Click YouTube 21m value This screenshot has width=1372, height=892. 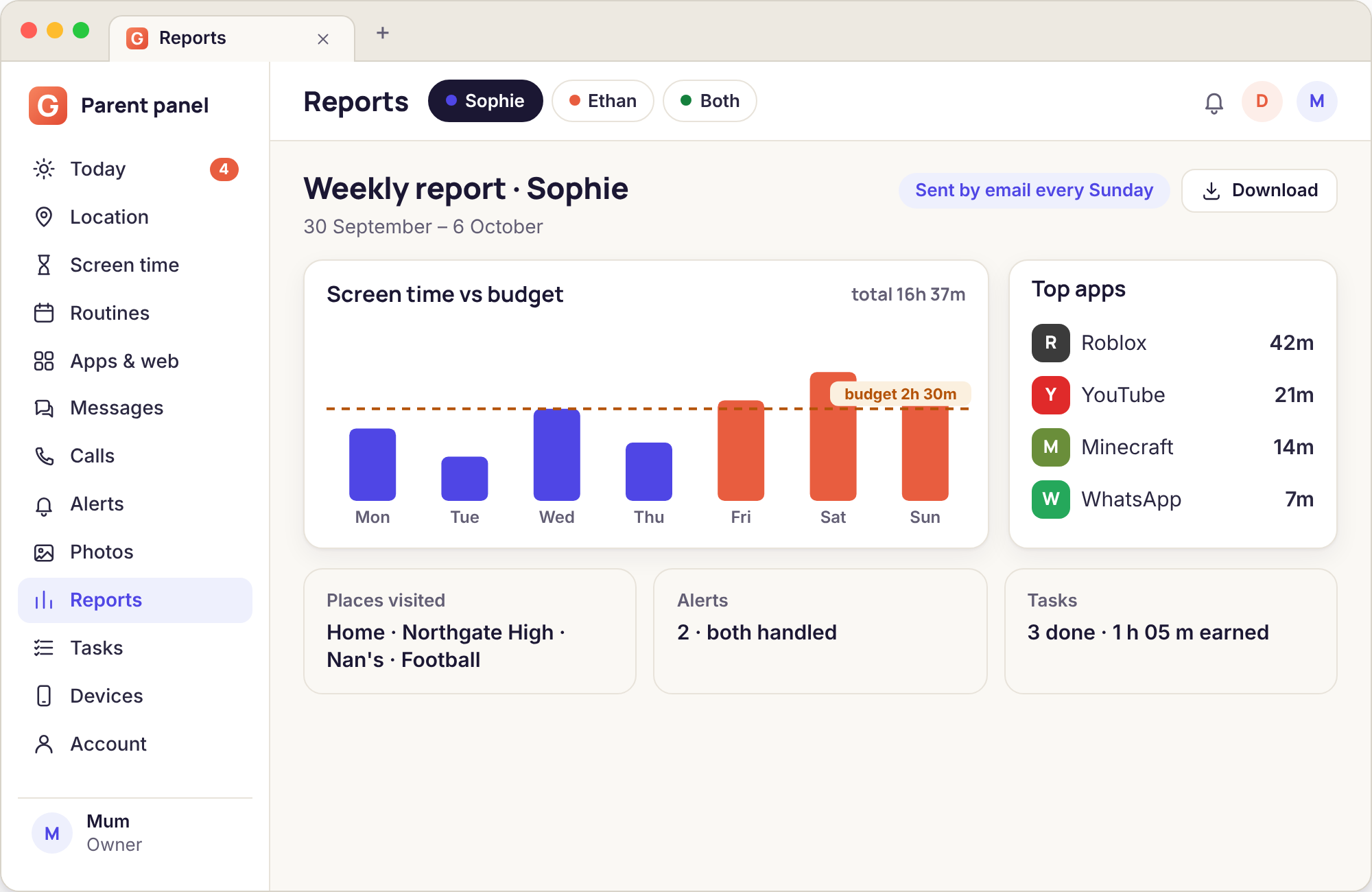pyautogui.click(x=1294, y=395)
